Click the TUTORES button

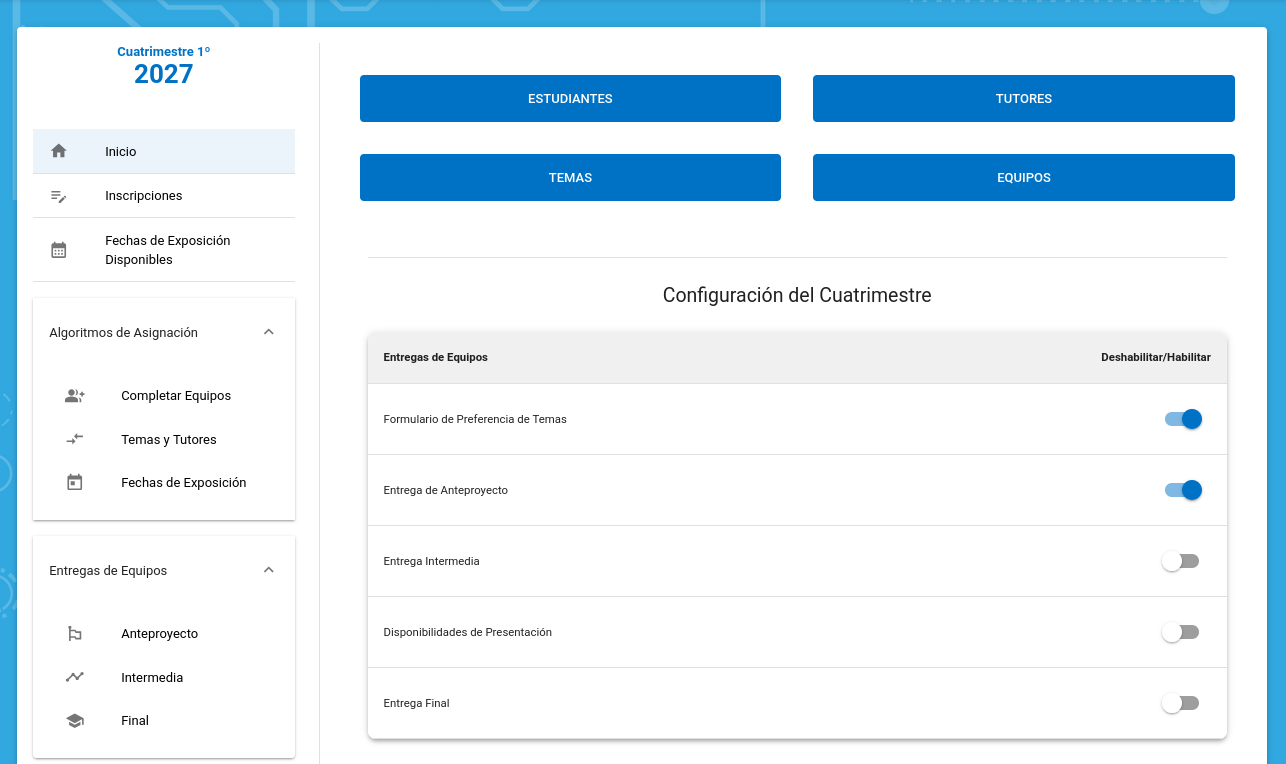(1023, 99)
